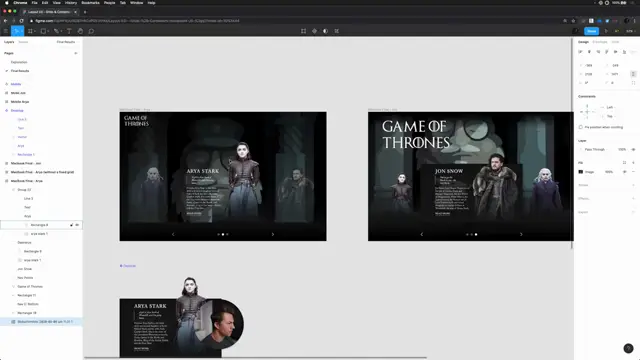Screen dimensions: 640x360
Task: Click the browser back button
Action: (x=5, y=21)
